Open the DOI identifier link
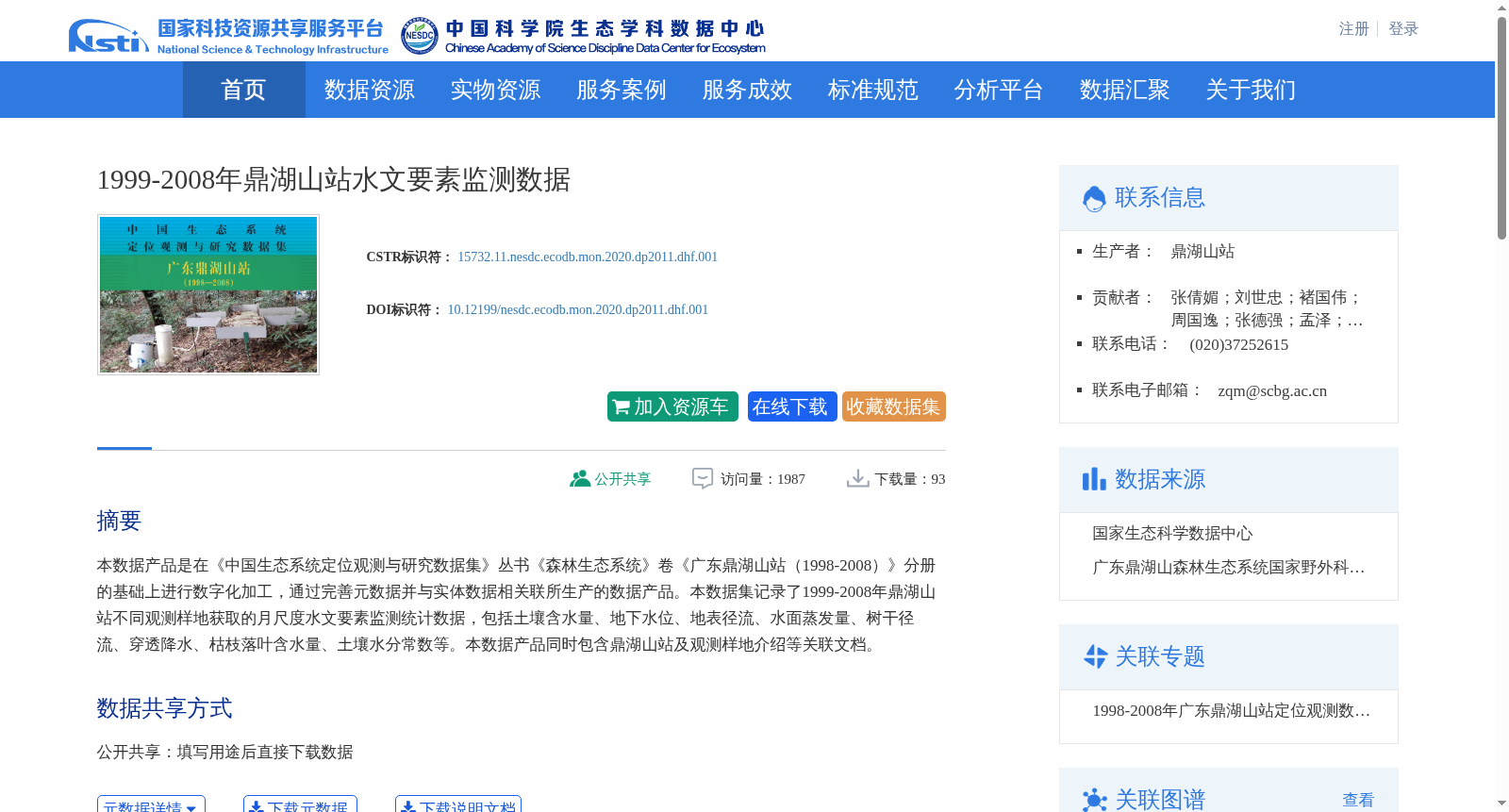 click(x=577, y=309)
